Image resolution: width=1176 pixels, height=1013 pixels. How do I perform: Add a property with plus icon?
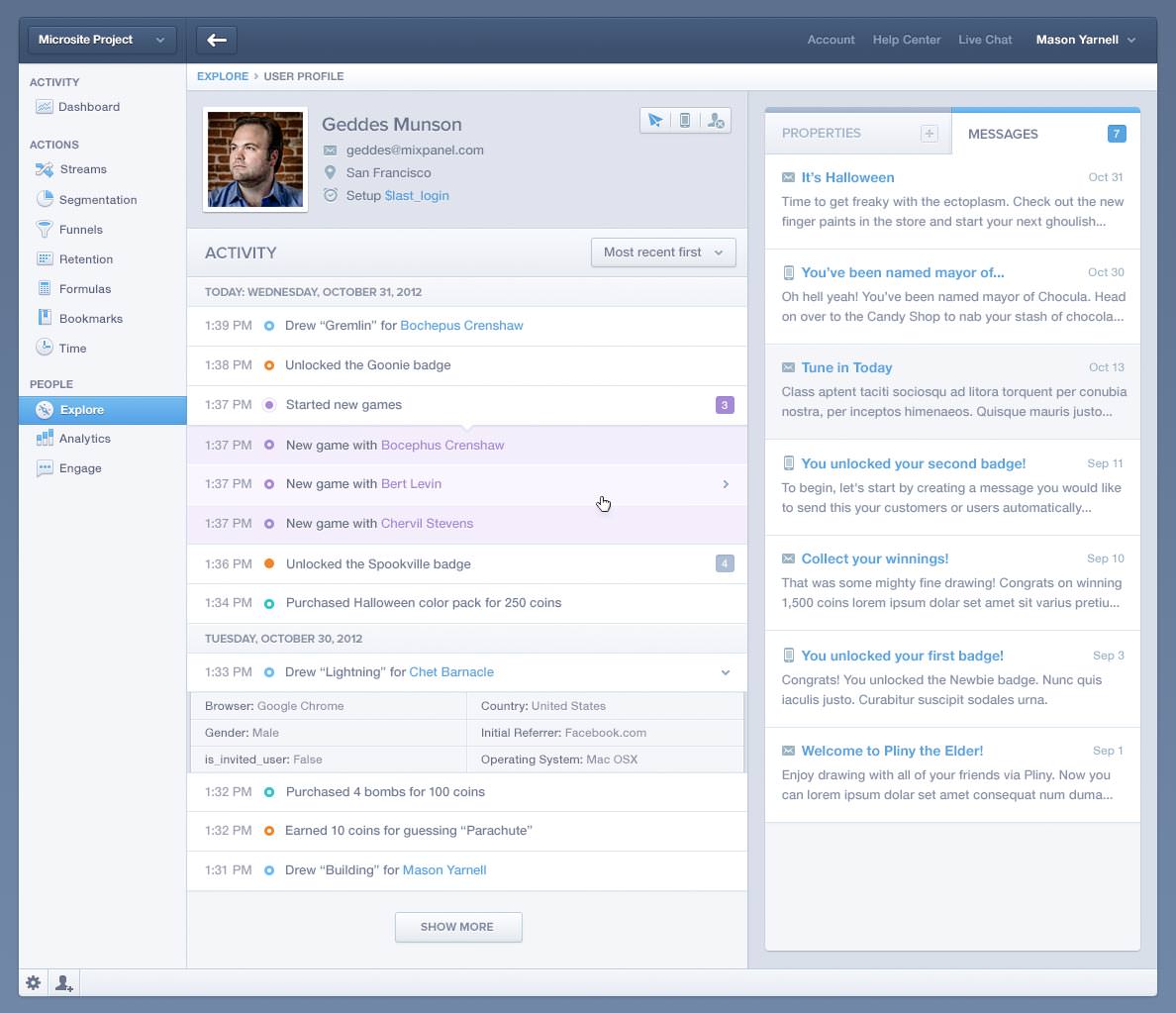click(x=929, y=134)
